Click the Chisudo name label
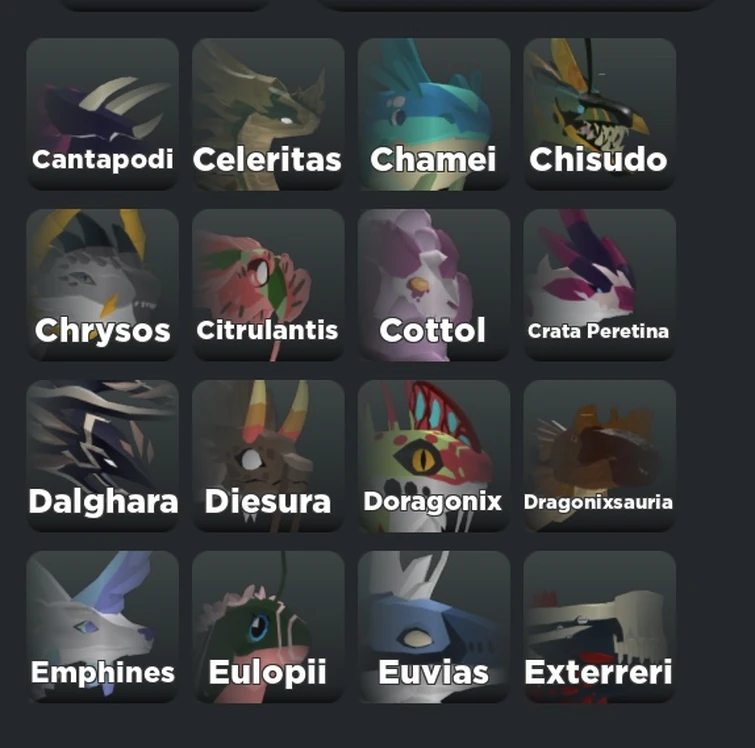Image resolution: width=755 pixels, height=748 pixels. tap(599, 159)
